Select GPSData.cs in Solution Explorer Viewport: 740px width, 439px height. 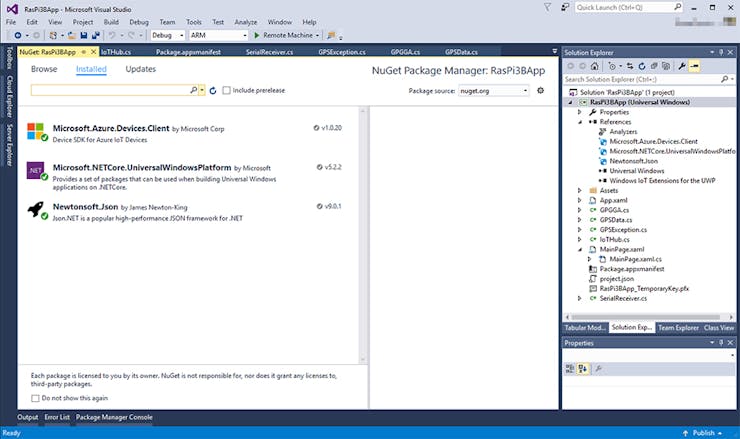pyautogui.click(x=615, y=220)
